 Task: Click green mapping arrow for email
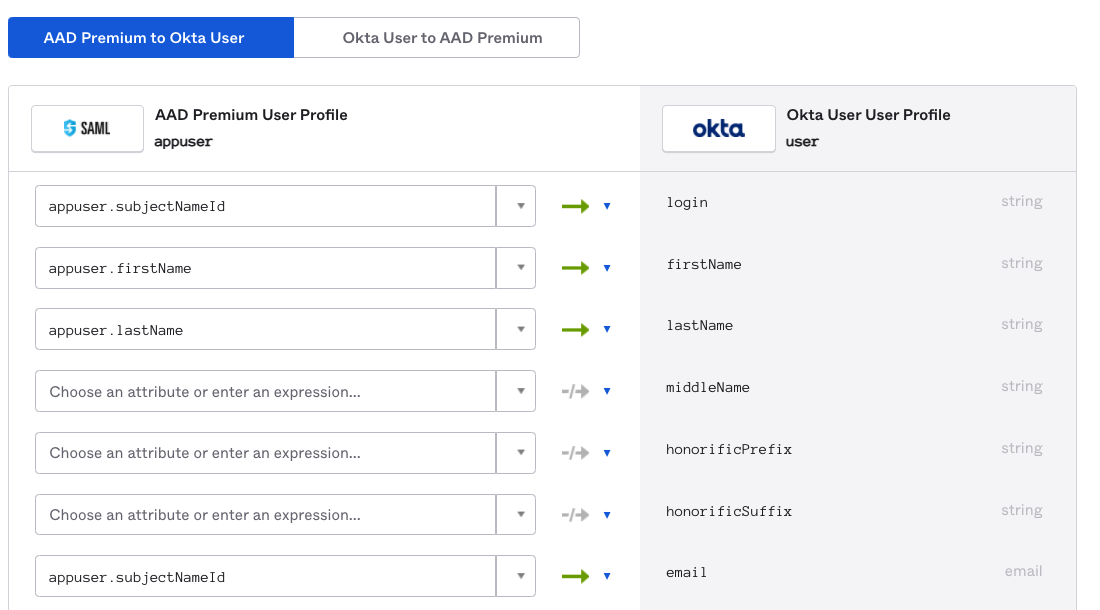(575, 576)
